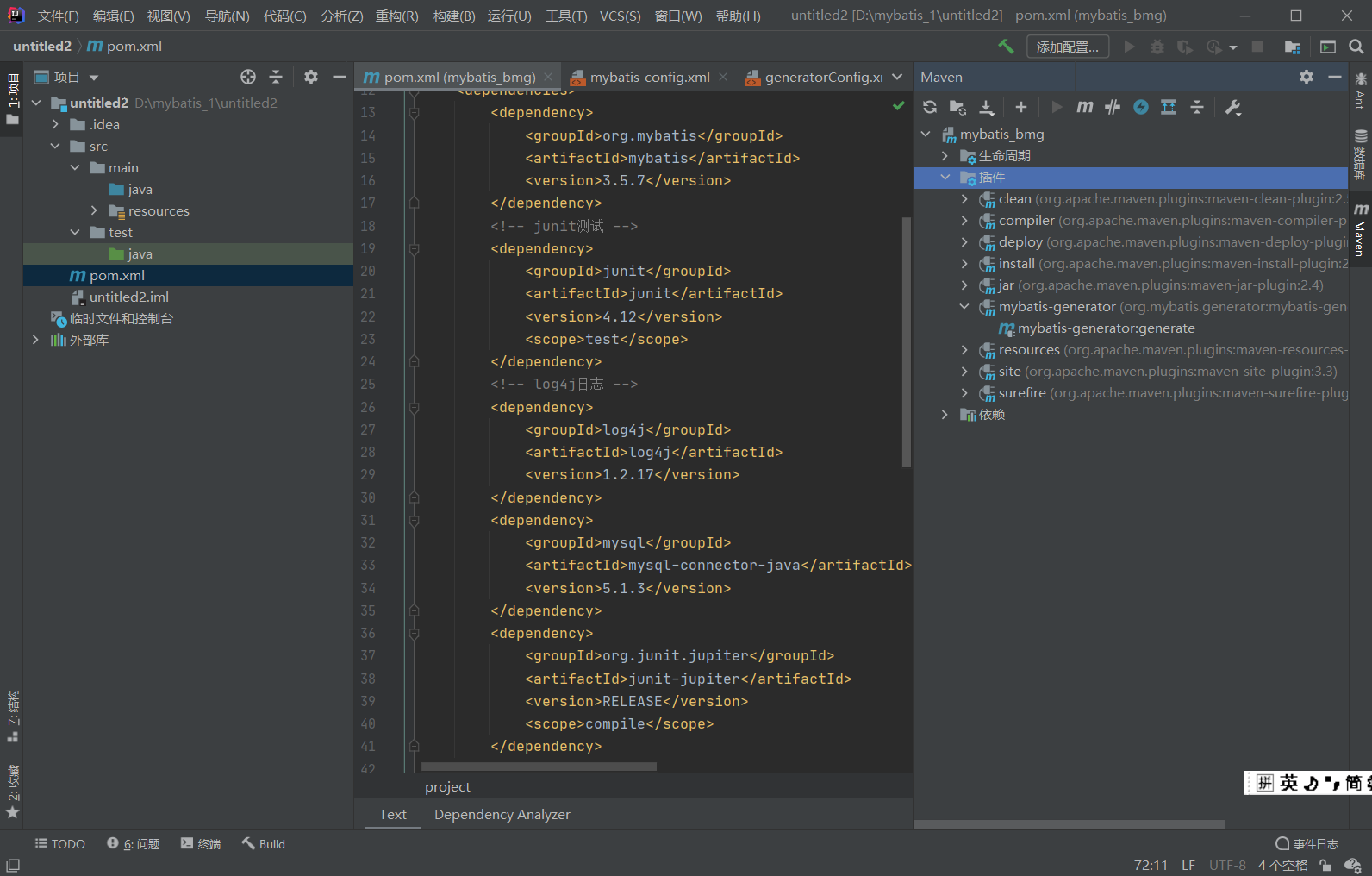
Task: Open the Project Structure folder icon
Action: pos(1292,47)
